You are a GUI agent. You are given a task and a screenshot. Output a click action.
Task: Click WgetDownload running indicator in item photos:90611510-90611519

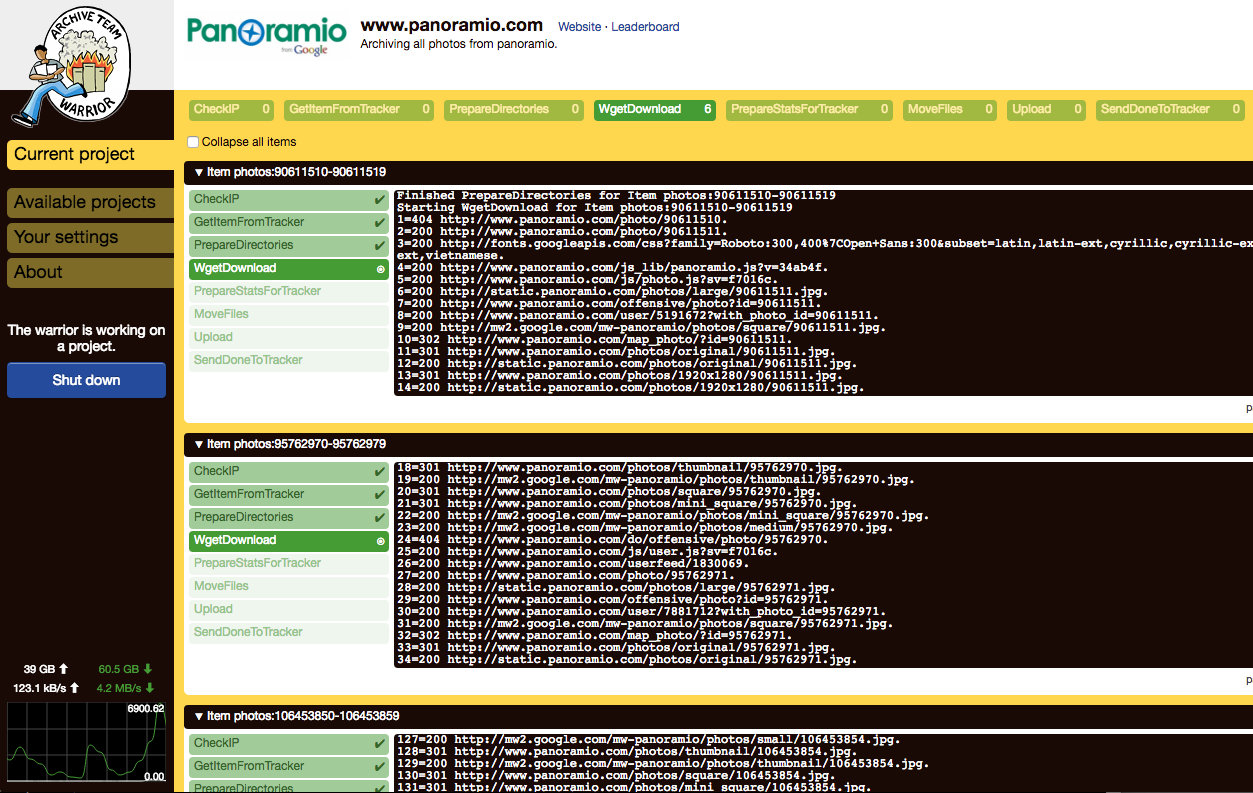(380, 269)
